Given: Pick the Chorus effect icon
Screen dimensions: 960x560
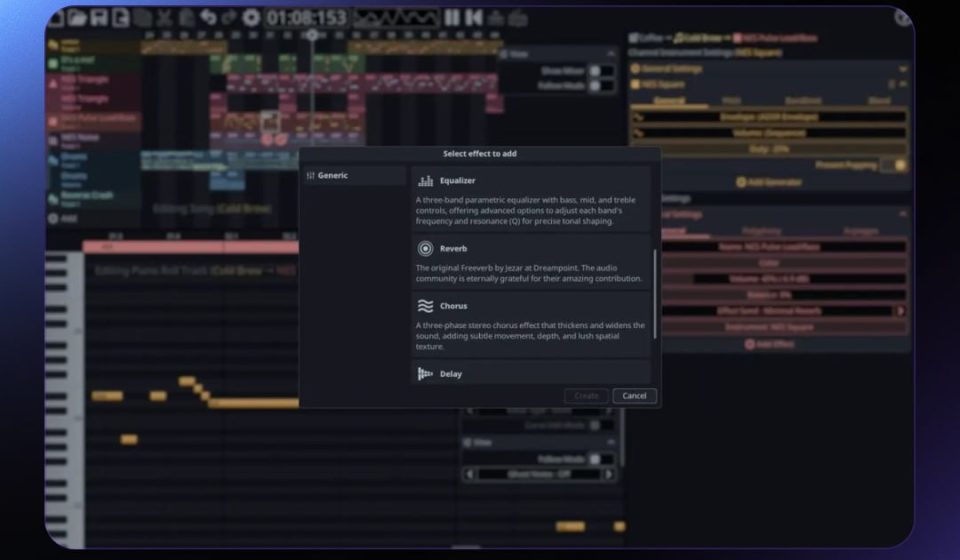Looking at the screenshot, I should click(x=426, y=306).
